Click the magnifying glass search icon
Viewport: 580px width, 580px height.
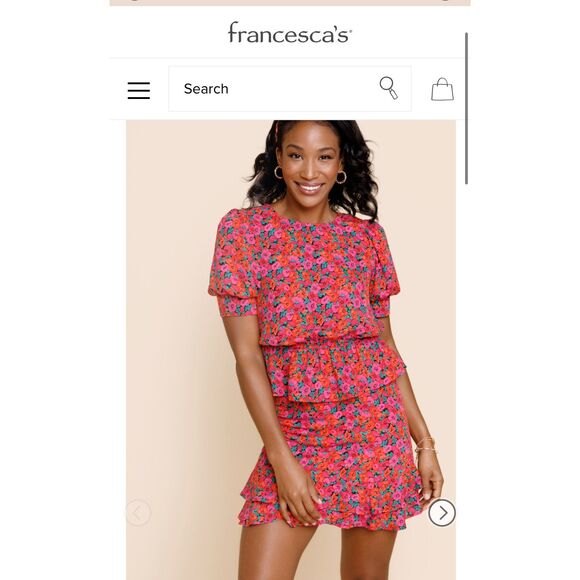click(x=389, y=88)
